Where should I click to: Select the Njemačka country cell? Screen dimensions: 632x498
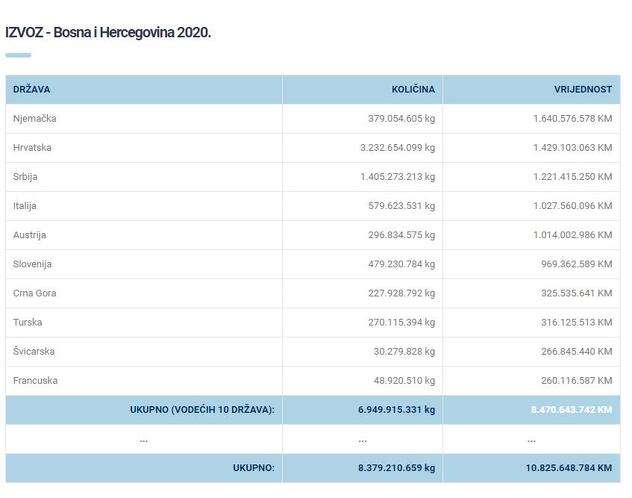35,118
